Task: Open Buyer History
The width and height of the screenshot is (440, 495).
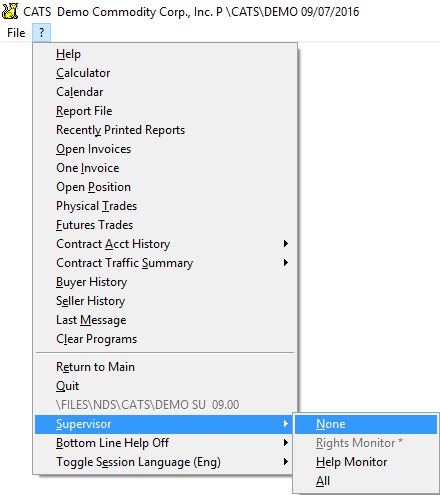Action: [166, 282]
